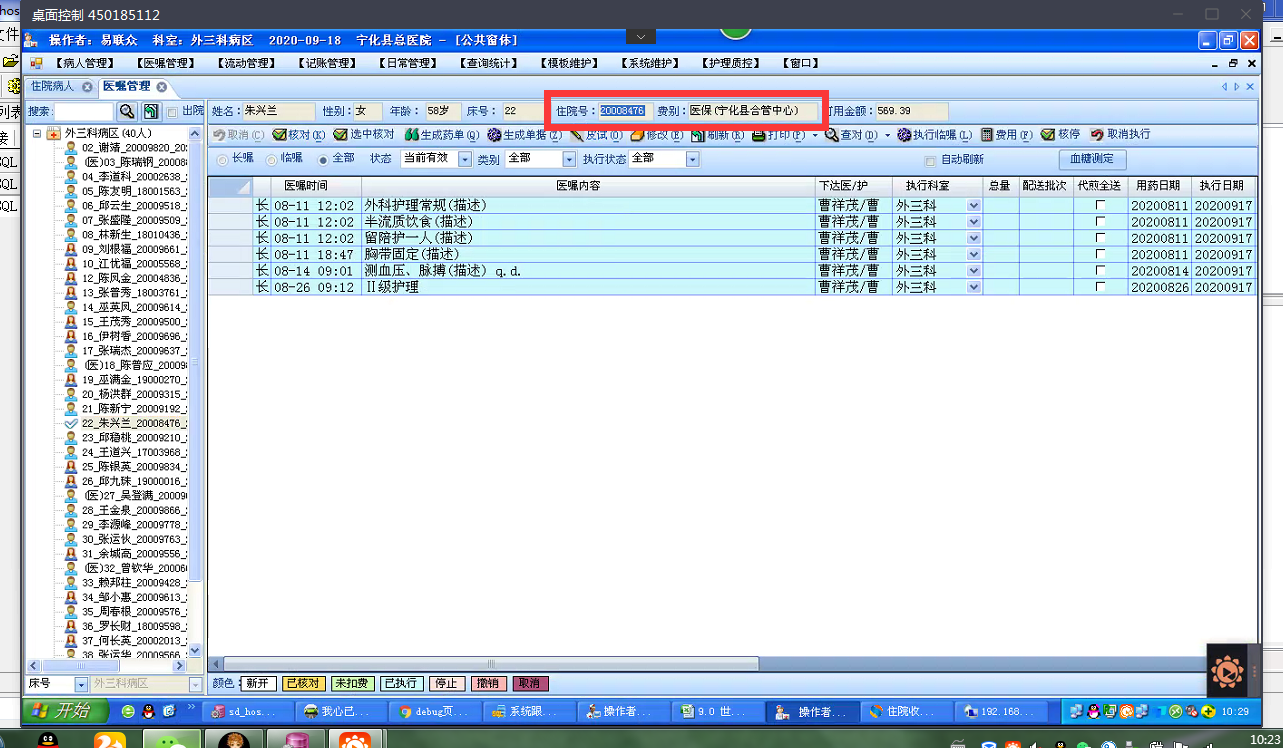Open the 打印 dropdown arrow
Screen dimensions: 1283x748
[815, 135]
